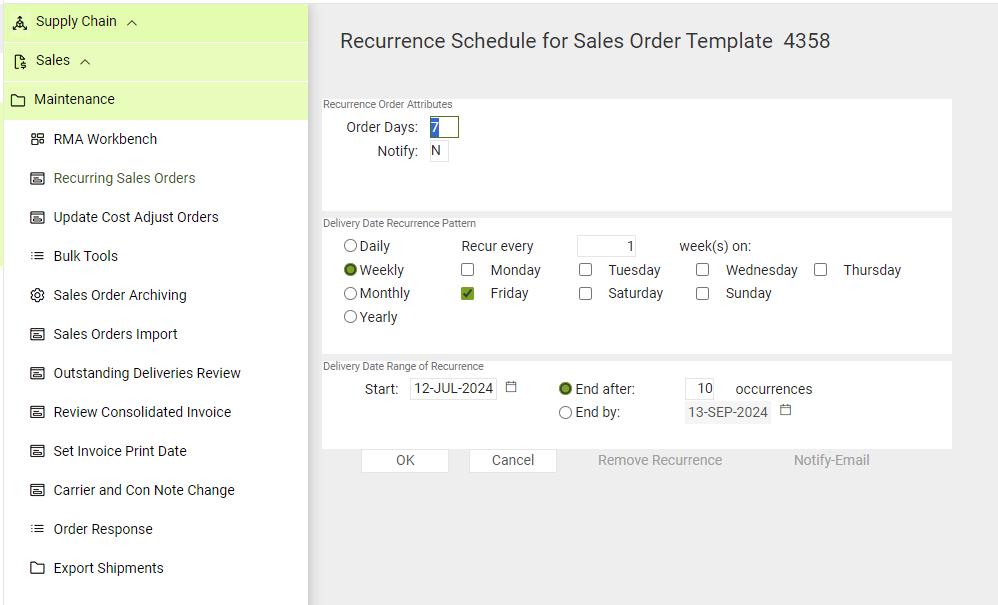
Task: Check the Monday checkbox
Action: click(x=467, y=270)
